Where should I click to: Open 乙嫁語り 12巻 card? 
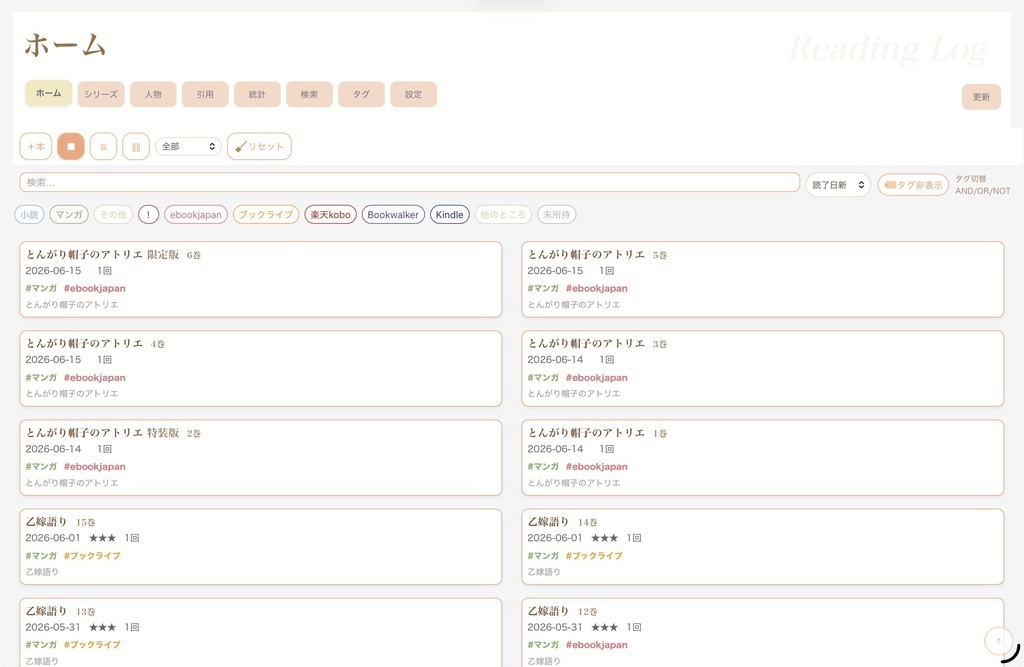click(x=762, y=632)
